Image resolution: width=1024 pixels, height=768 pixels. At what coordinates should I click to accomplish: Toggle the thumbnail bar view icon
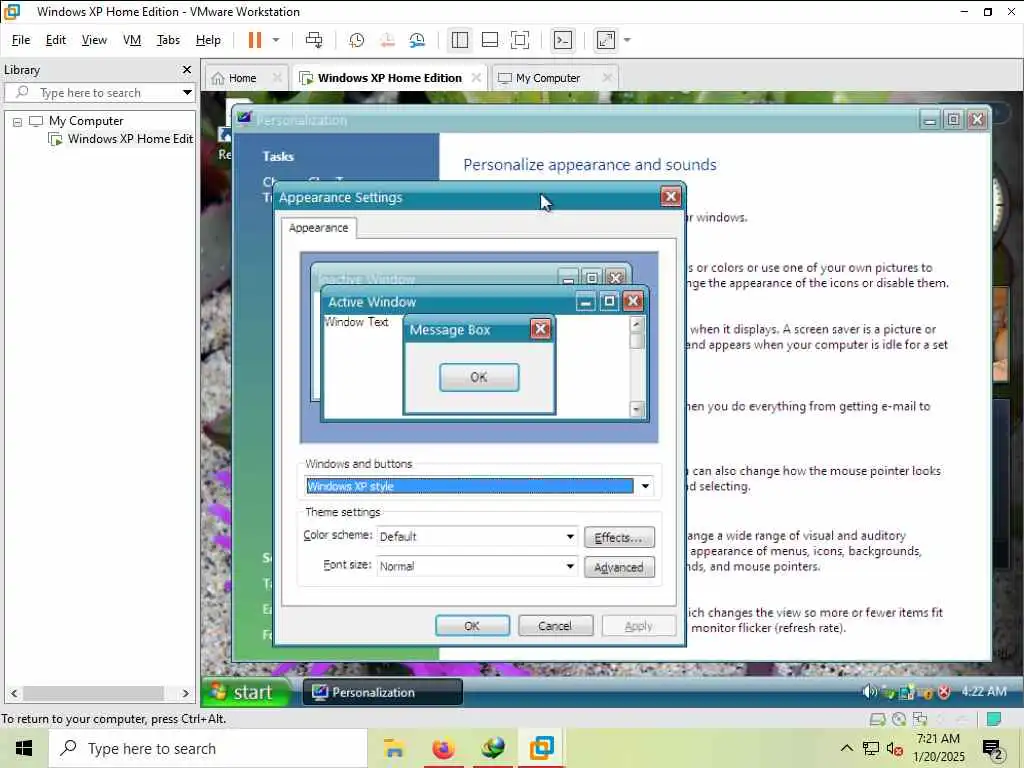[490, 40]
